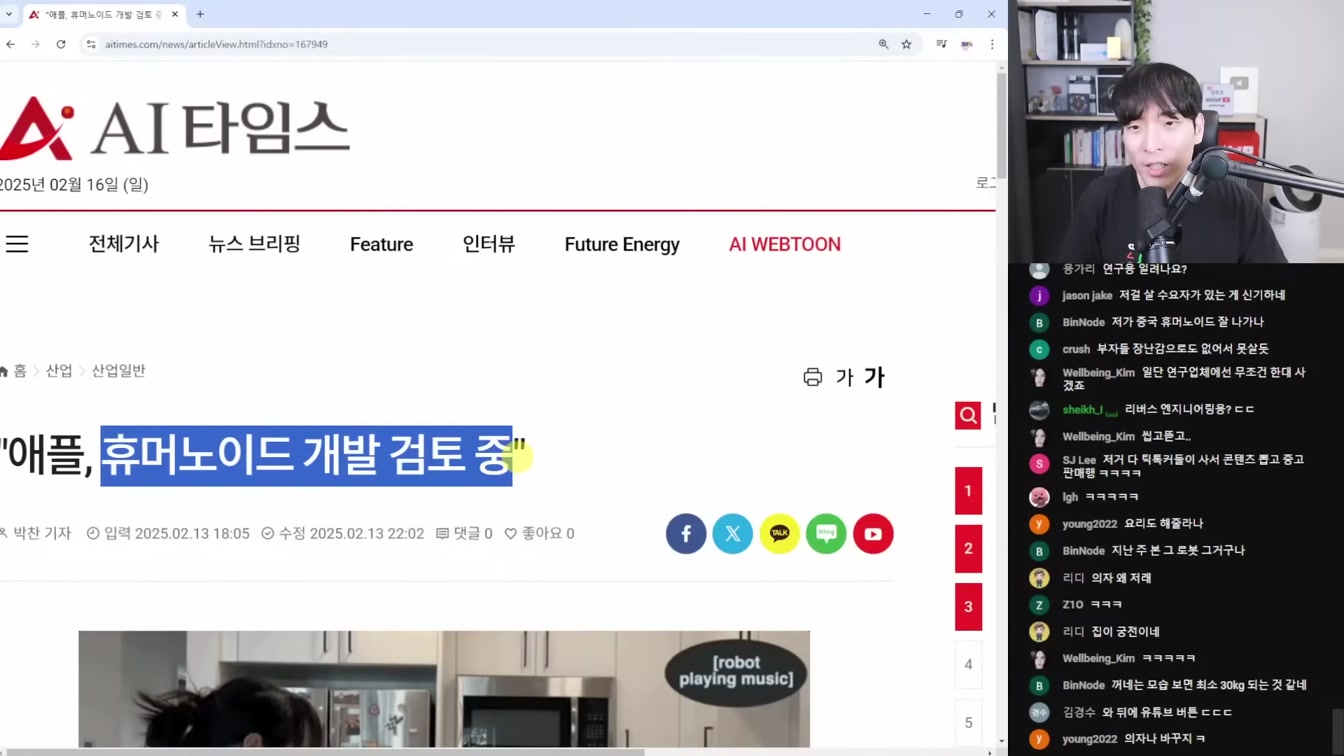Open Chrome three-dot menu

[992, 44]
